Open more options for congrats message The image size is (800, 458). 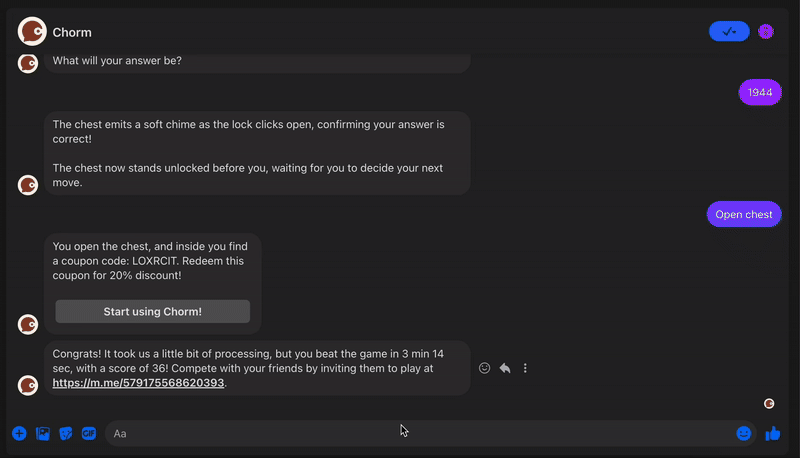(x=525, y=368)
